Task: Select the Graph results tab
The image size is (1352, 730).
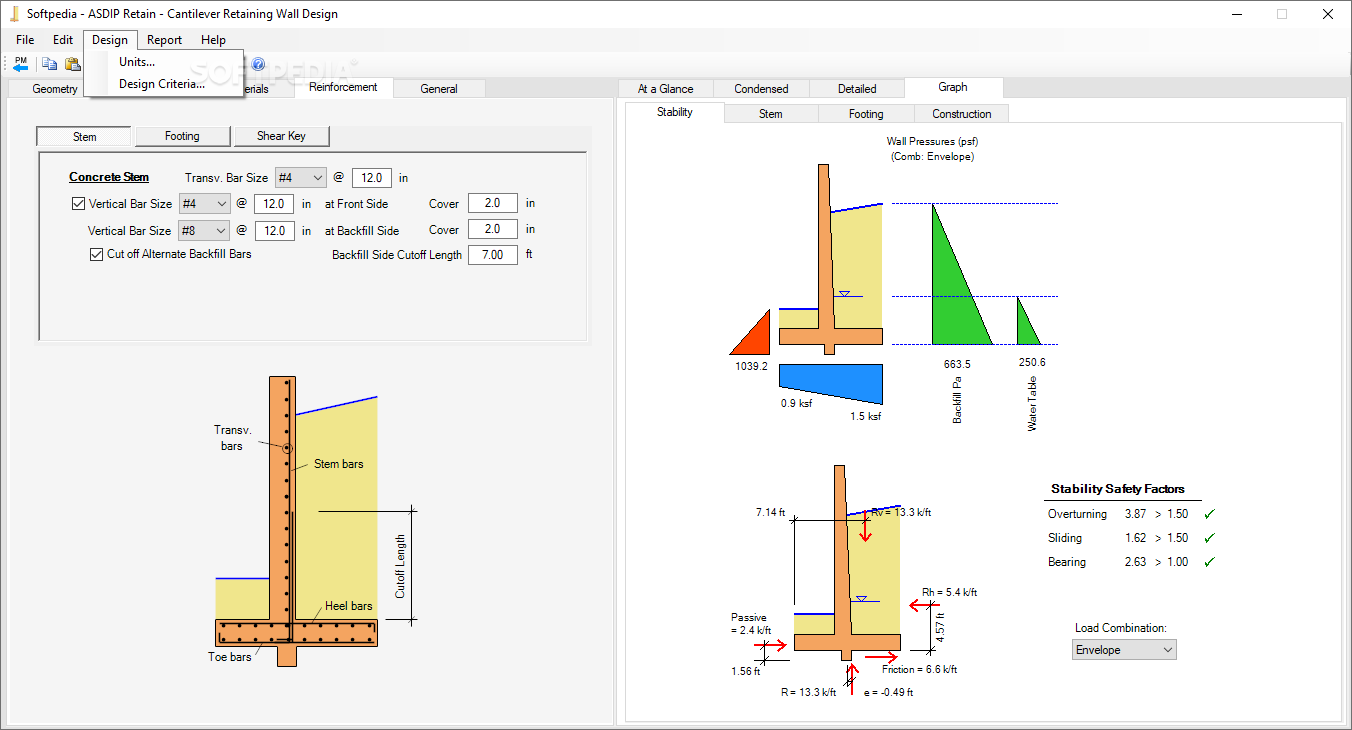Action: (x=953, y=88)
